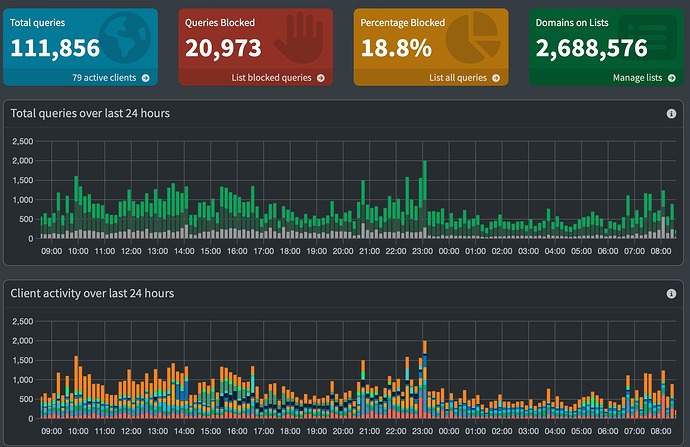Click arrow icon next to Manage lists
690x447 pixels.
point(672,78)
